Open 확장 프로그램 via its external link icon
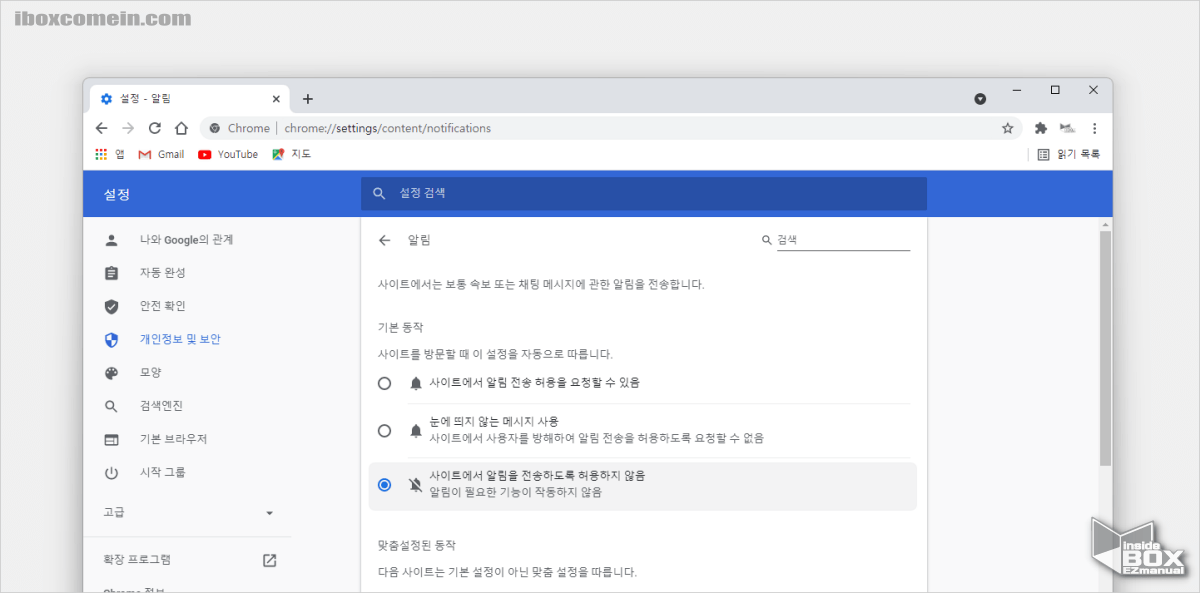The image size is (1200, 593). click(x=268, y=559)
